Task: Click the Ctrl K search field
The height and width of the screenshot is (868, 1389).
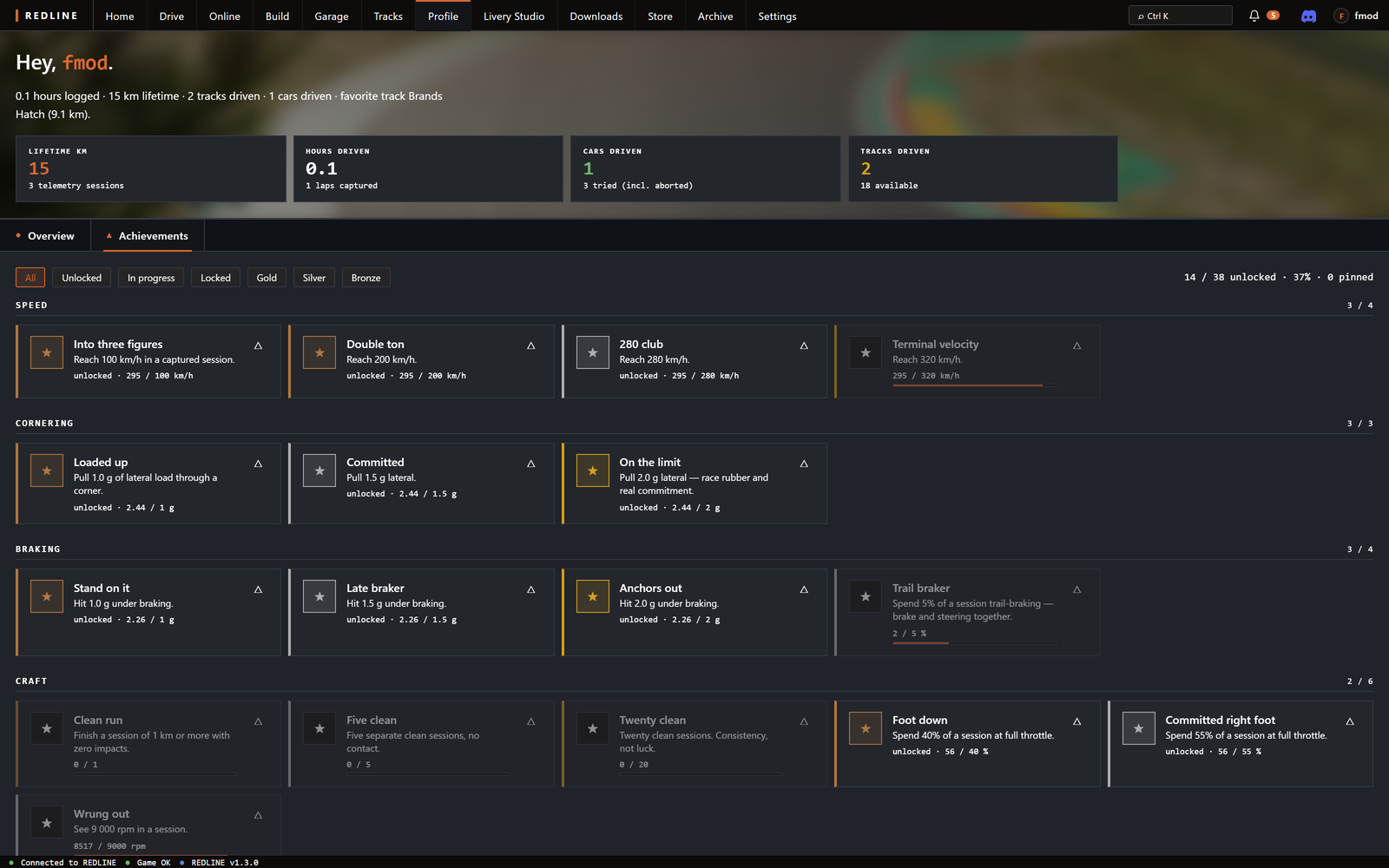Action: click(x=1180, y=16)
